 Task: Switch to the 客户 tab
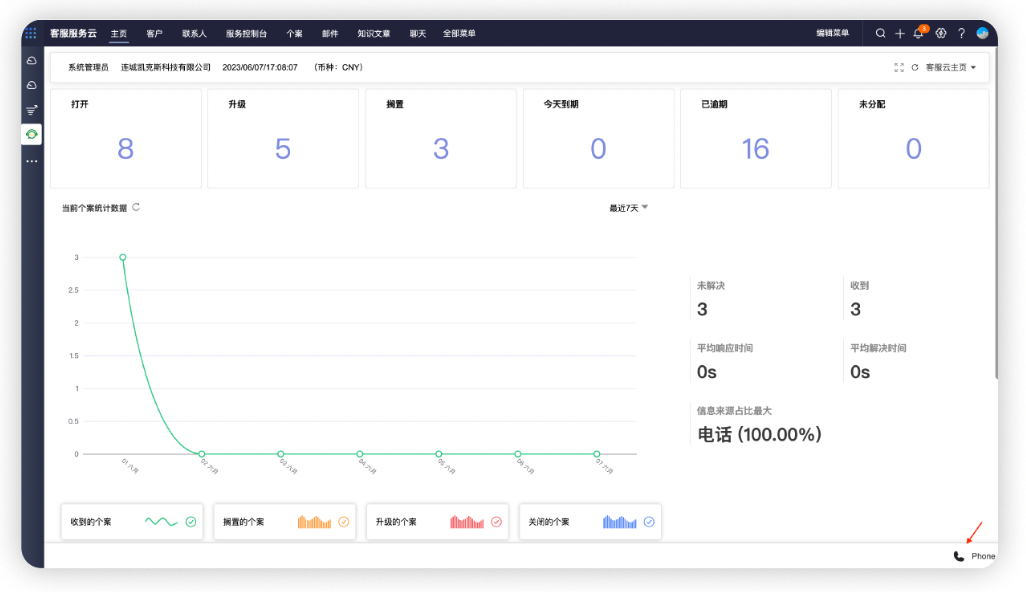tap(154, 33)
